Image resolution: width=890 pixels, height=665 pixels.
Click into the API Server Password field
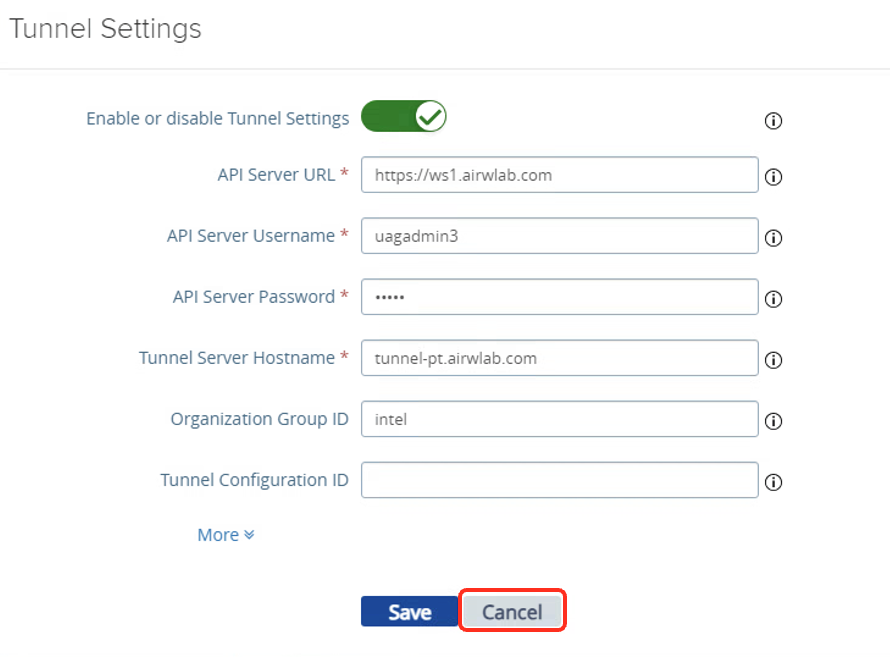pos(559,297)
